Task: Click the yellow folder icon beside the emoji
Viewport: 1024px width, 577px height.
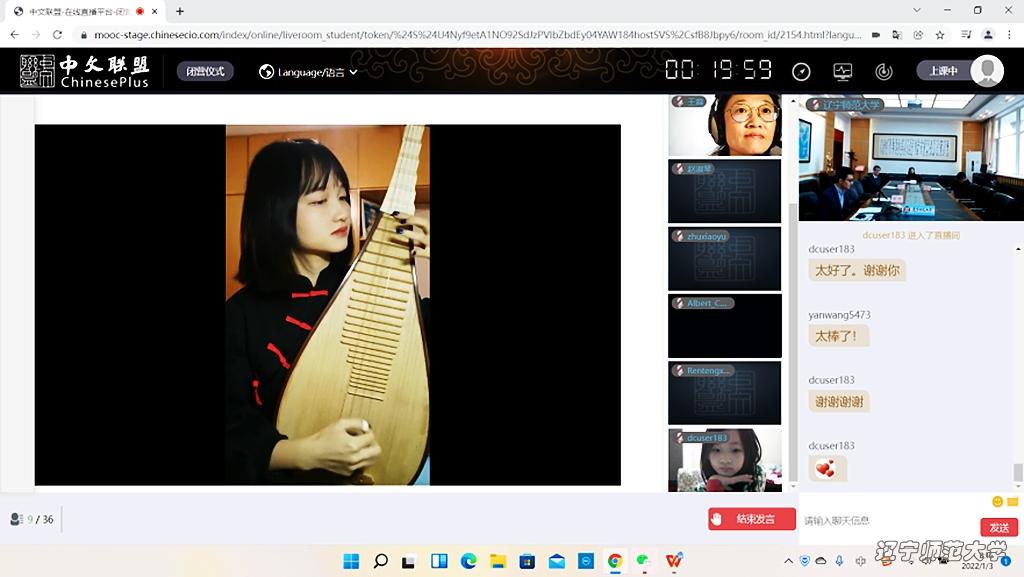Action: click(x=1013, y=501)
